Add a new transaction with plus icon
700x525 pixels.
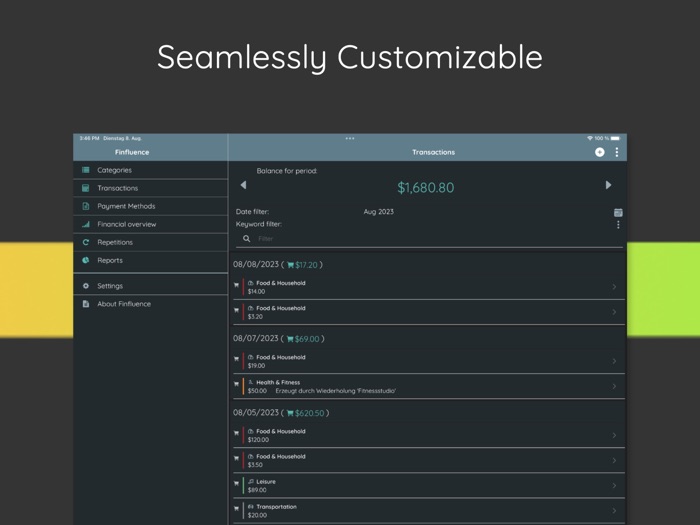[x=600, y=152]
